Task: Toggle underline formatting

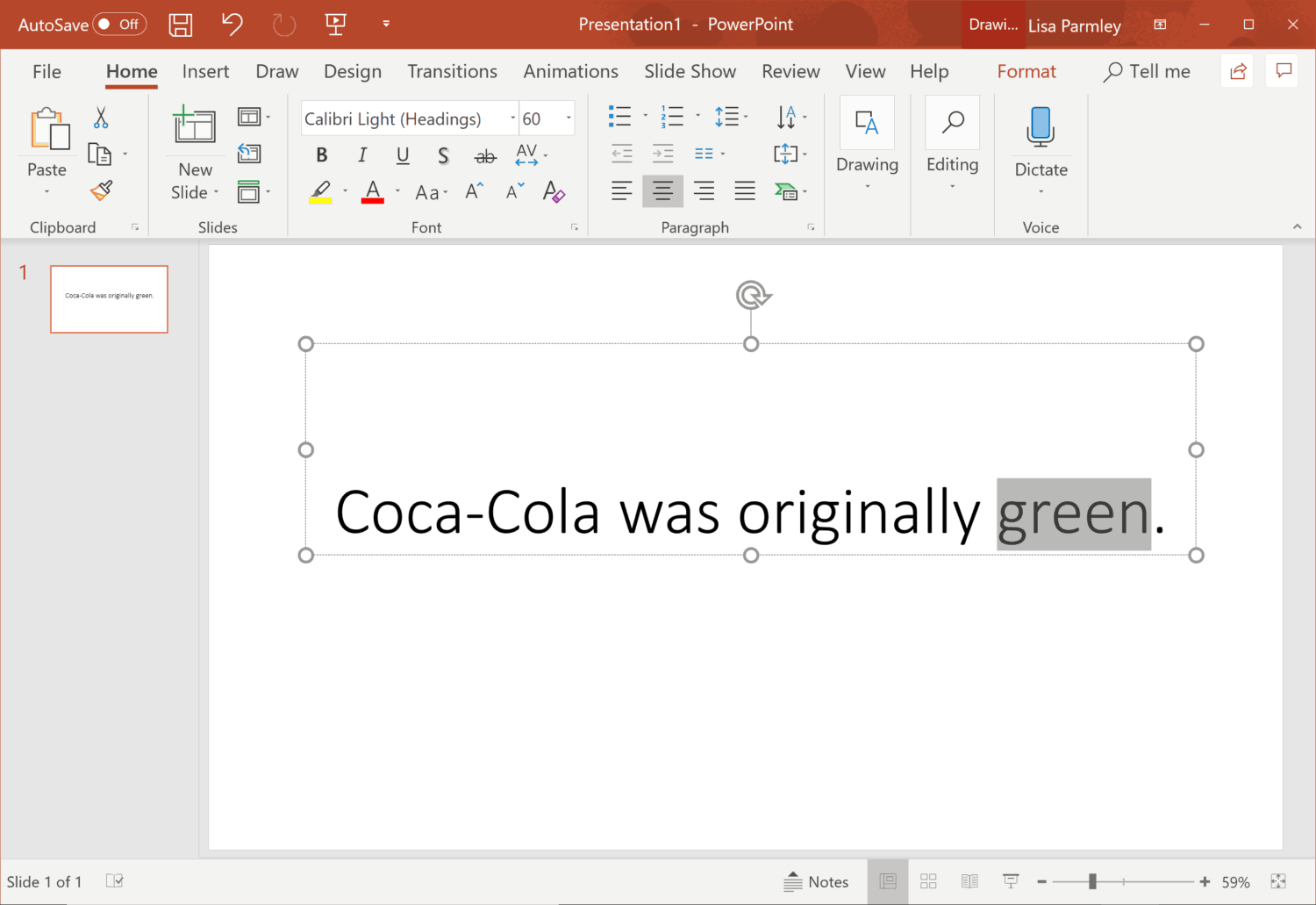Action: pos(403,155)
